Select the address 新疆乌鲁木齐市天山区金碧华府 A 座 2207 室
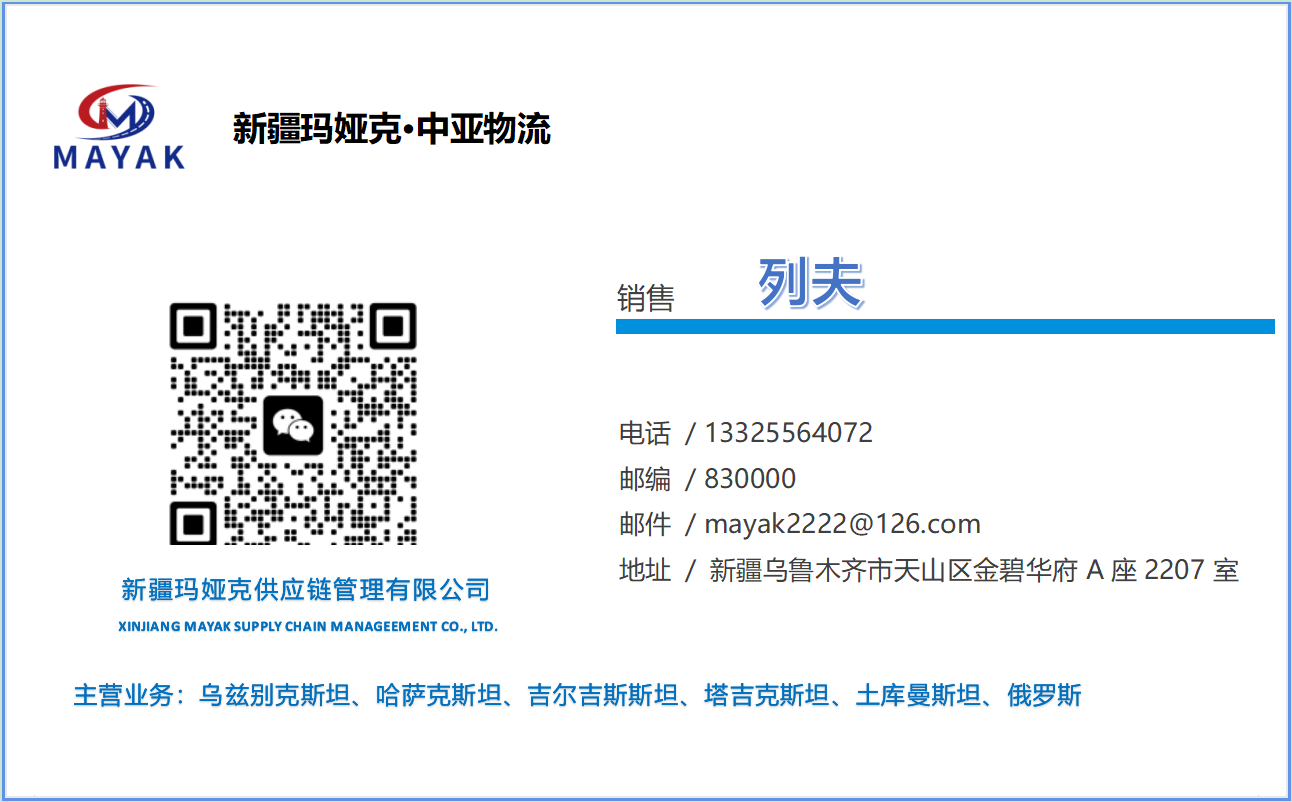The image size is (1292, 802). click(974, 571)
